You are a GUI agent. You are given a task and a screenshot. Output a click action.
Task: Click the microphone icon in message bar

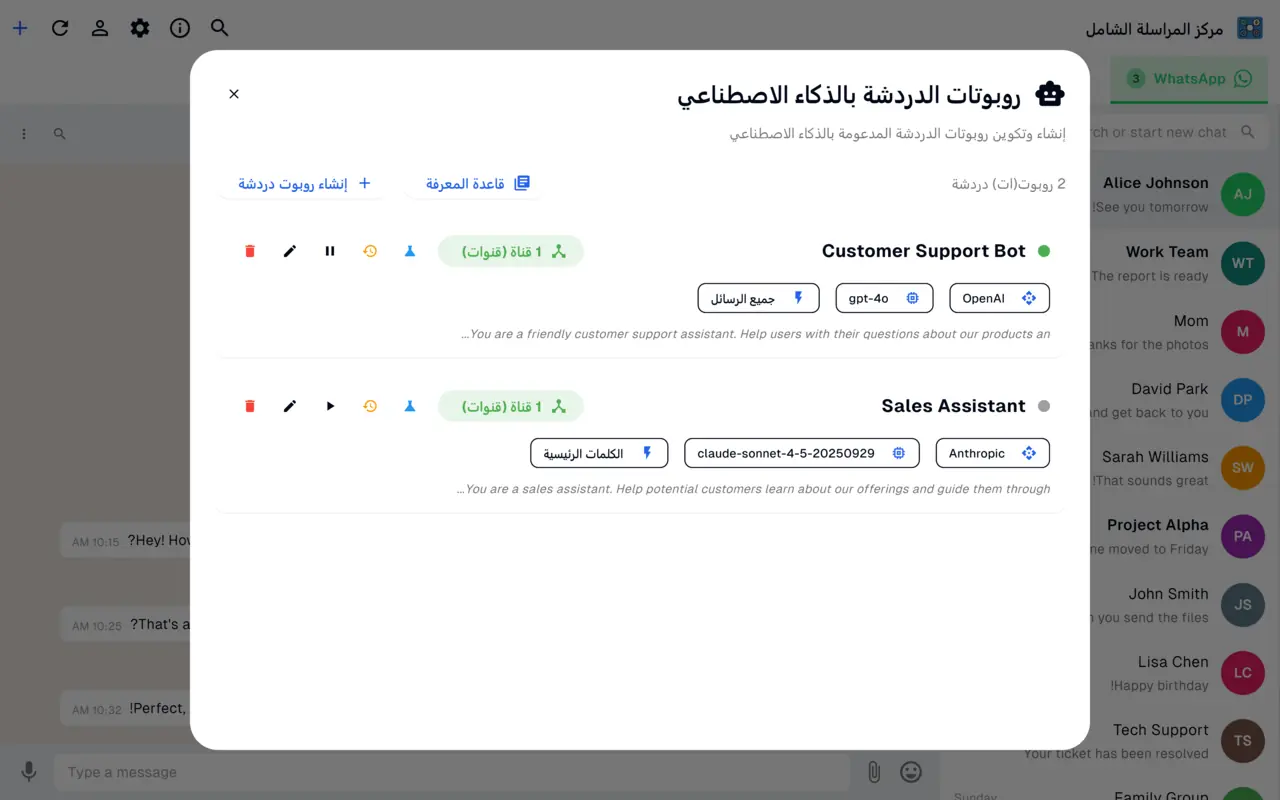coord(29,772)
